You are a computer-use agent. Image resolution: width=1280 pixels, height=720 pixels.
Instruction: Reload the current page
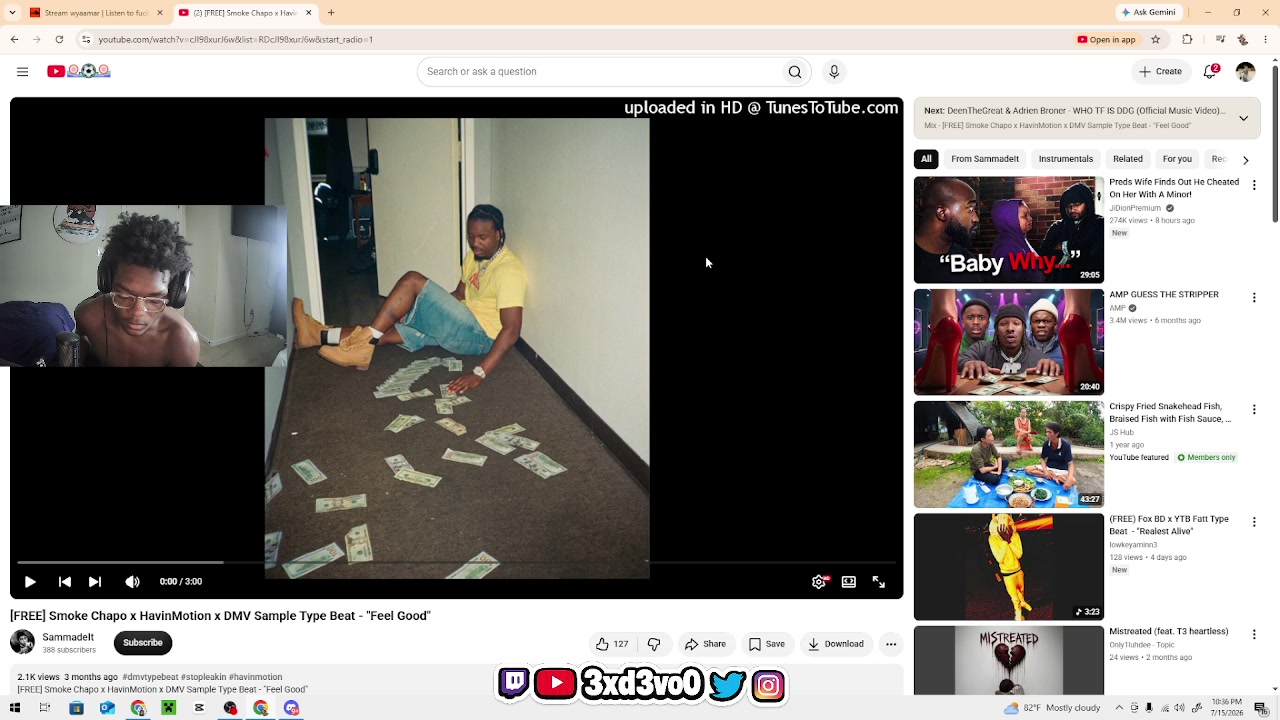(x=59, y=40)
